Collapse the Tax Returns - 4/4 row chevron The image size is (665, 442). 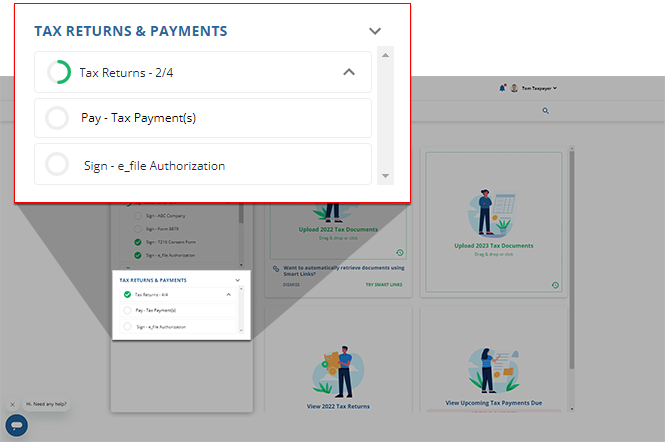[229, 294]
